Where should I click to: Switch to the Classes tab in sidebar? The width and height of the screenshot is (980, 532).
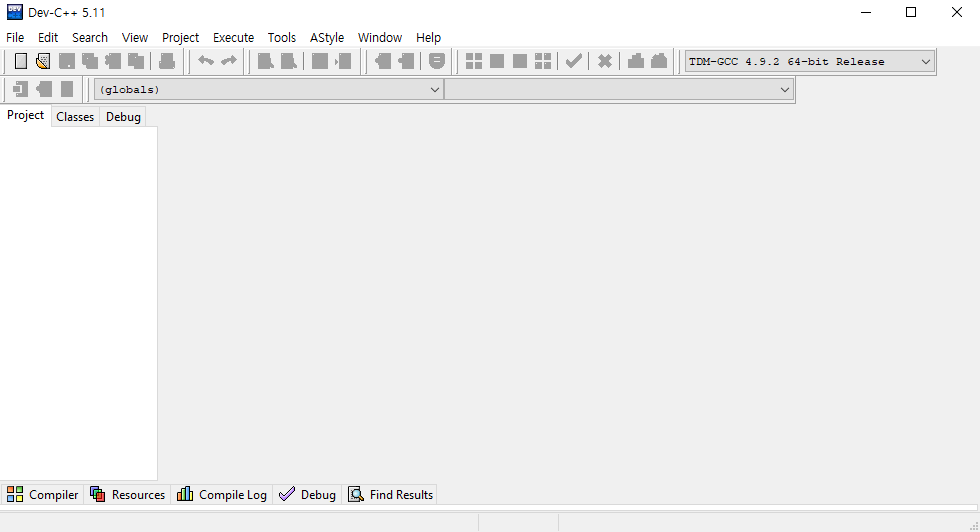coord(75,117)
